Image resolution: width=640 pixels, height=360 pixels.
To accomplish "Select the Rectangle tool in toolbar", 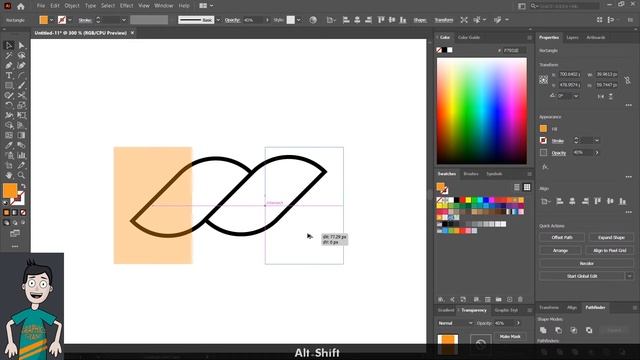I will tap(9, 85).
